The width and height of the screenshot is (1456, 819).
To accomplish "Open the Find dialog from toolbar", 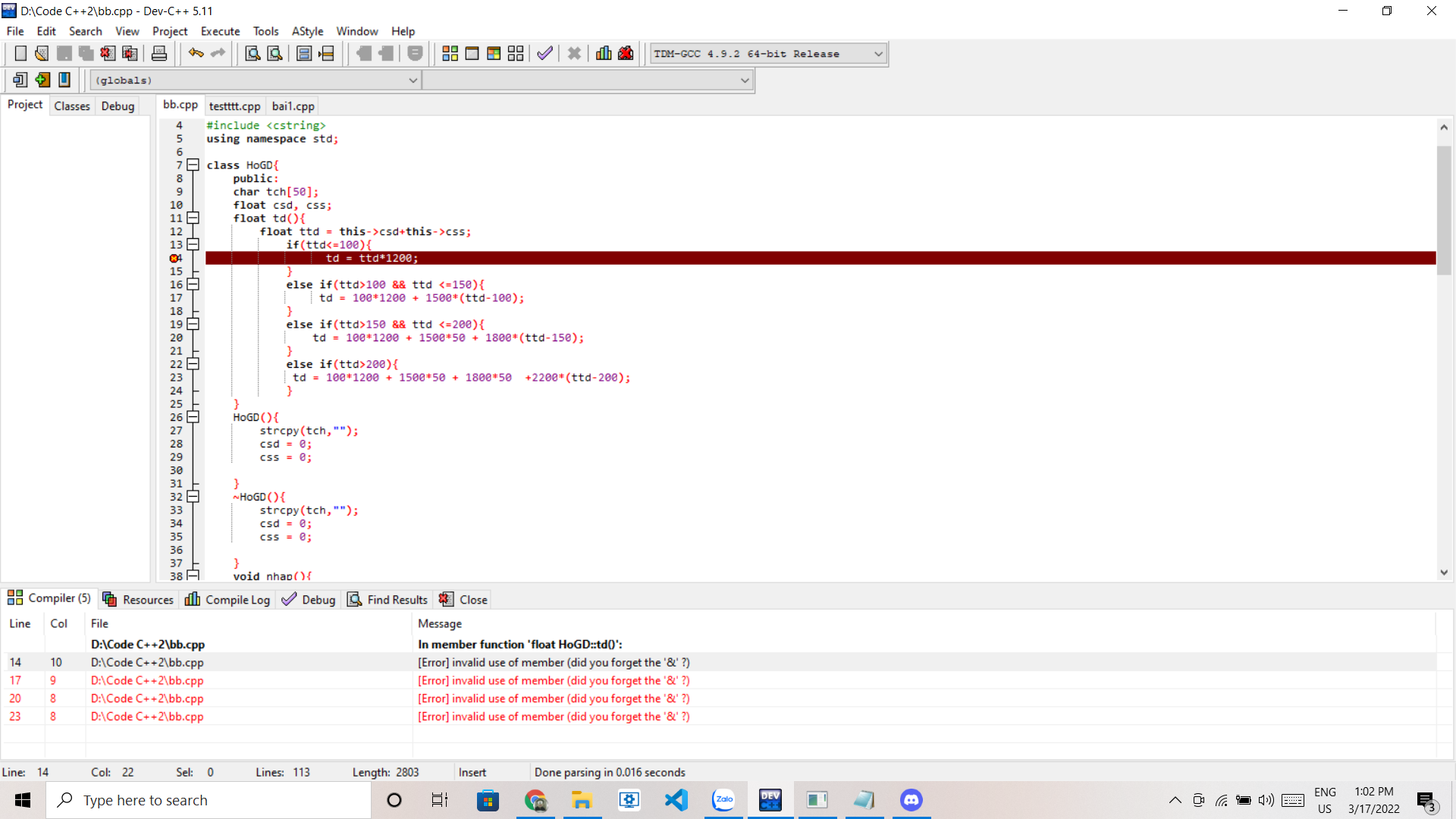I will [253, 53].
